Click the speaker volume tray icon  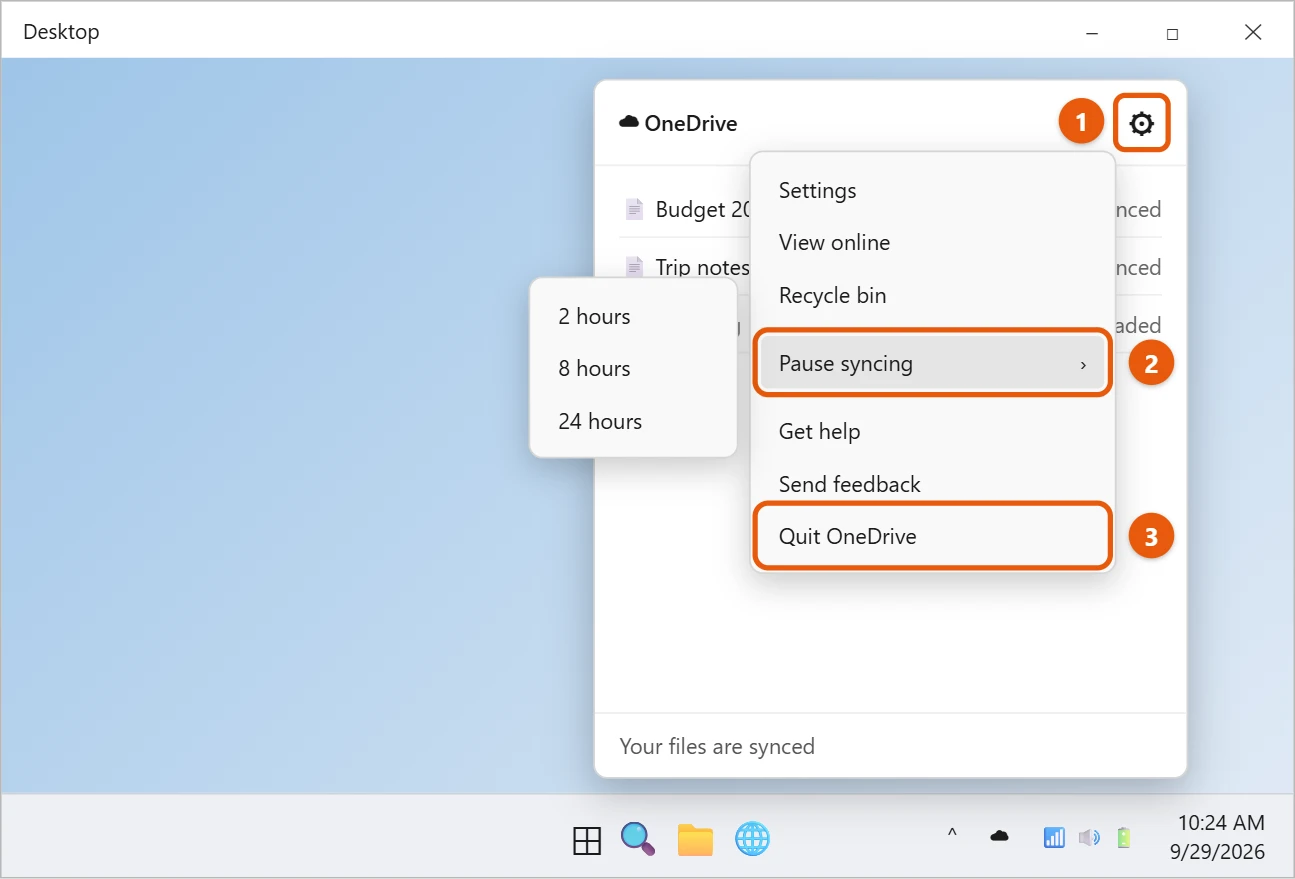[x=1089, y=837]
